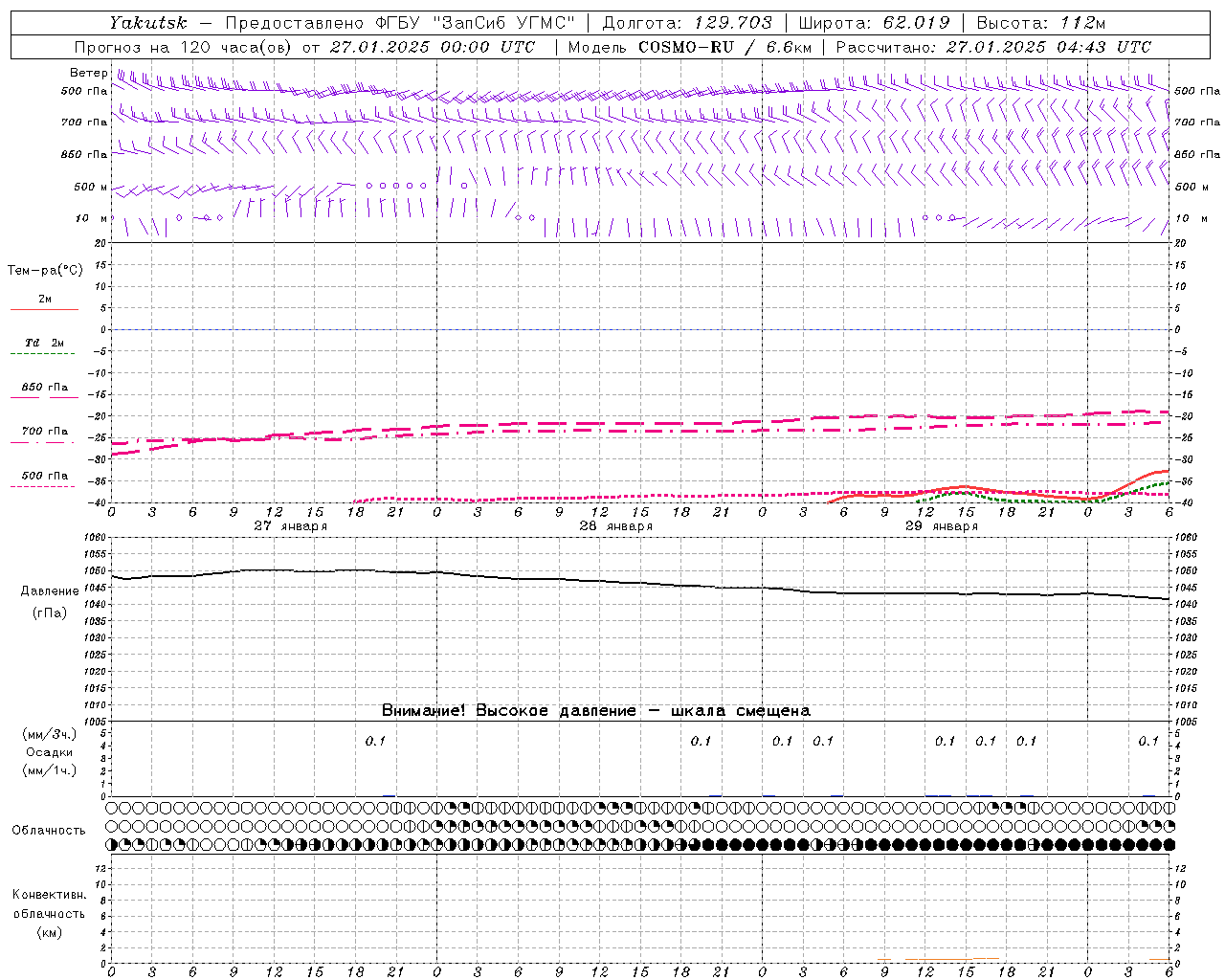Viewport: 1225px width, 980px height.
Task: Click the forecast start 27.01.2025 00:00 UTC
Action: pyautogui.click(x=433, y=47)
